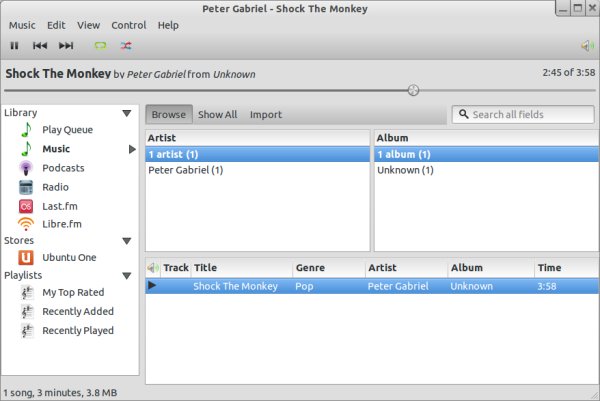Screen dimensions: 600x401
Task: Sort by the speaker status column header
Action: pyautogui.click(x=153, y=268)
